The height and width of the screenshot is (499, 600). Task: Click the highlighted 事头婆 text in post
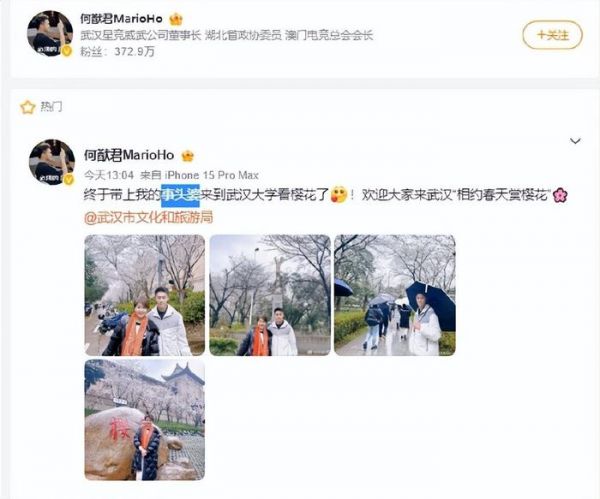(x=181, y=196)
